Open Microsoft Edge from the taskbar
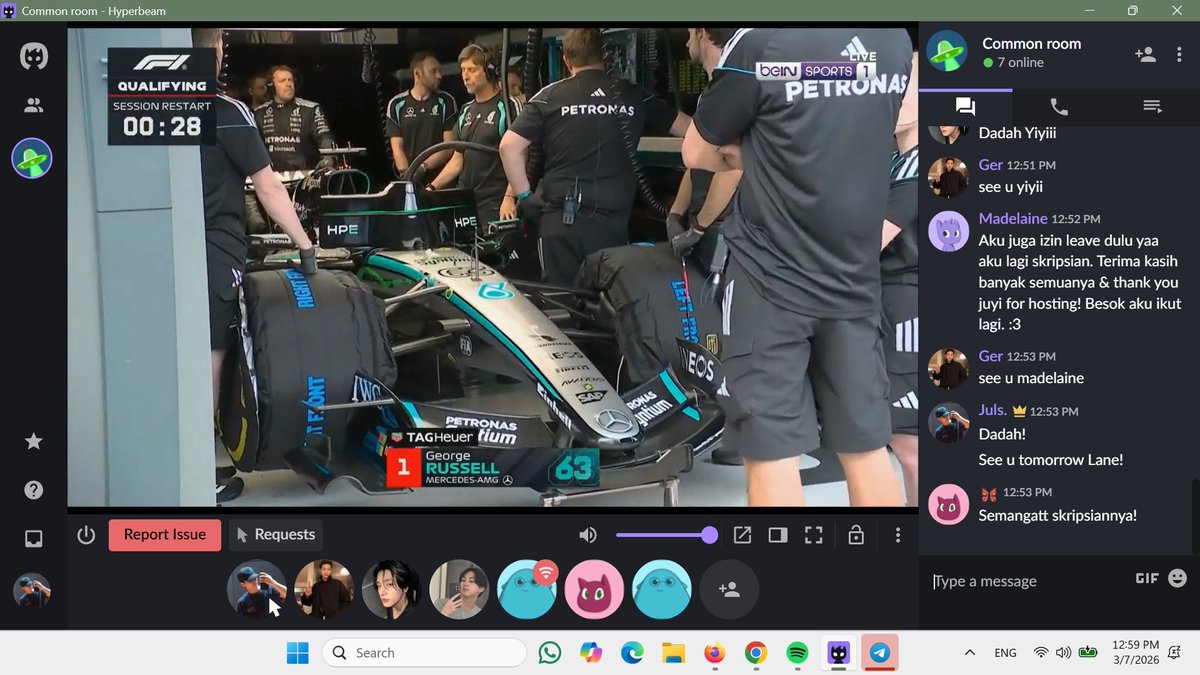This screenshot has height=675, width=1200. (632, 653)
